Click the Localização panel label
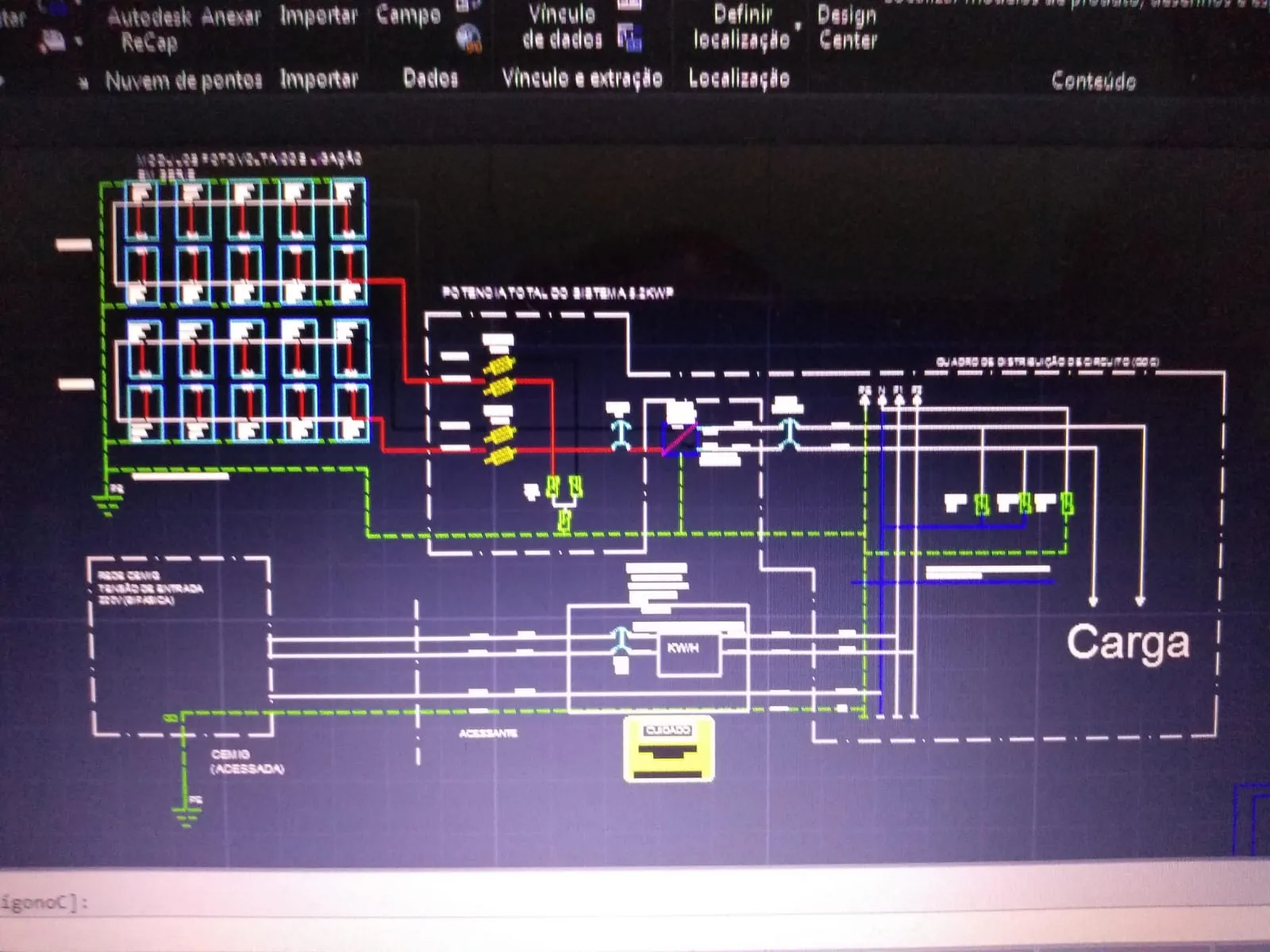This screenshot has width=1270, height=952. (x=738, y=79)
